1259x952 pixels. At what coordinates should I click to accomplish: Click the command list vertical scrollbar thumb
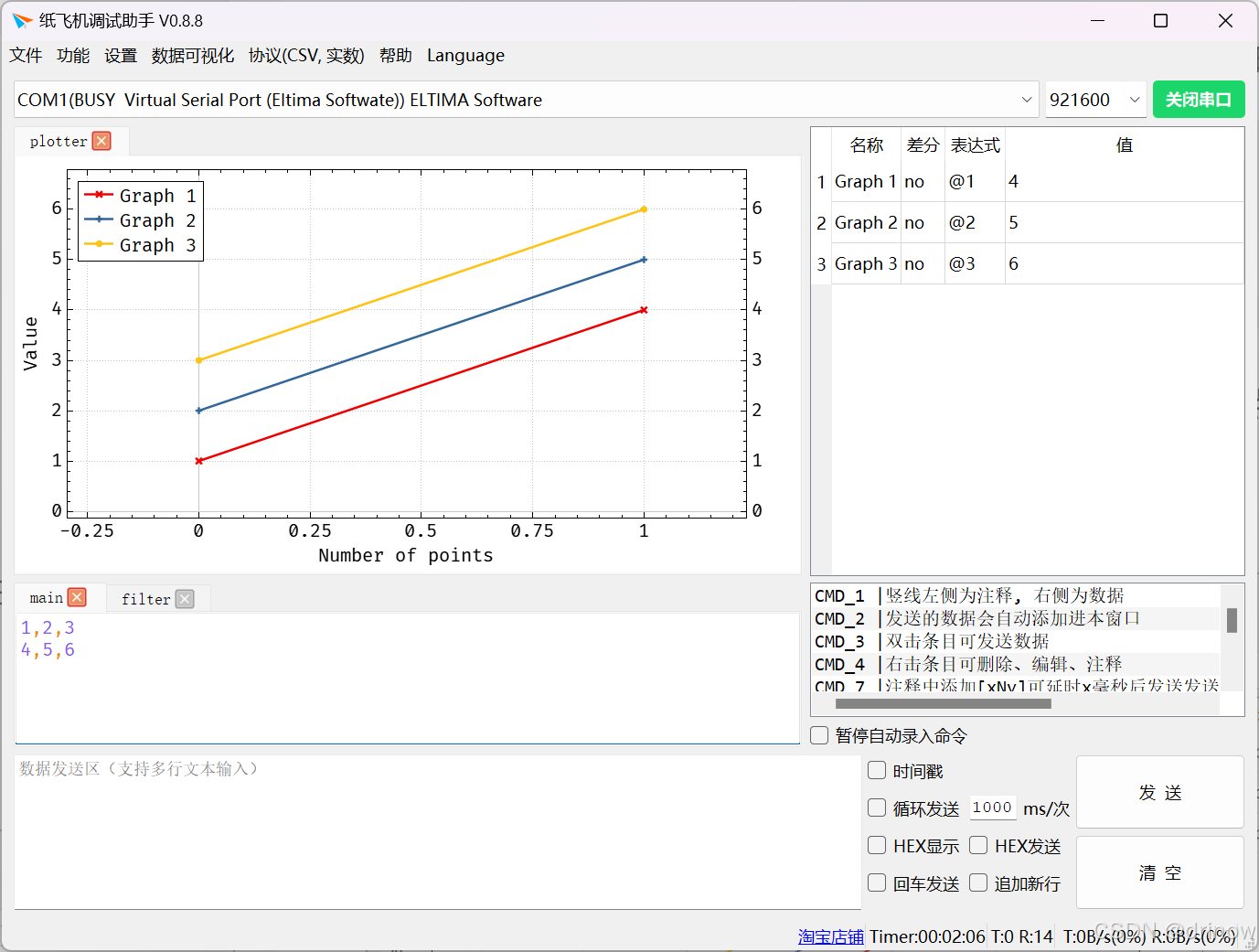click(1232, 620)
